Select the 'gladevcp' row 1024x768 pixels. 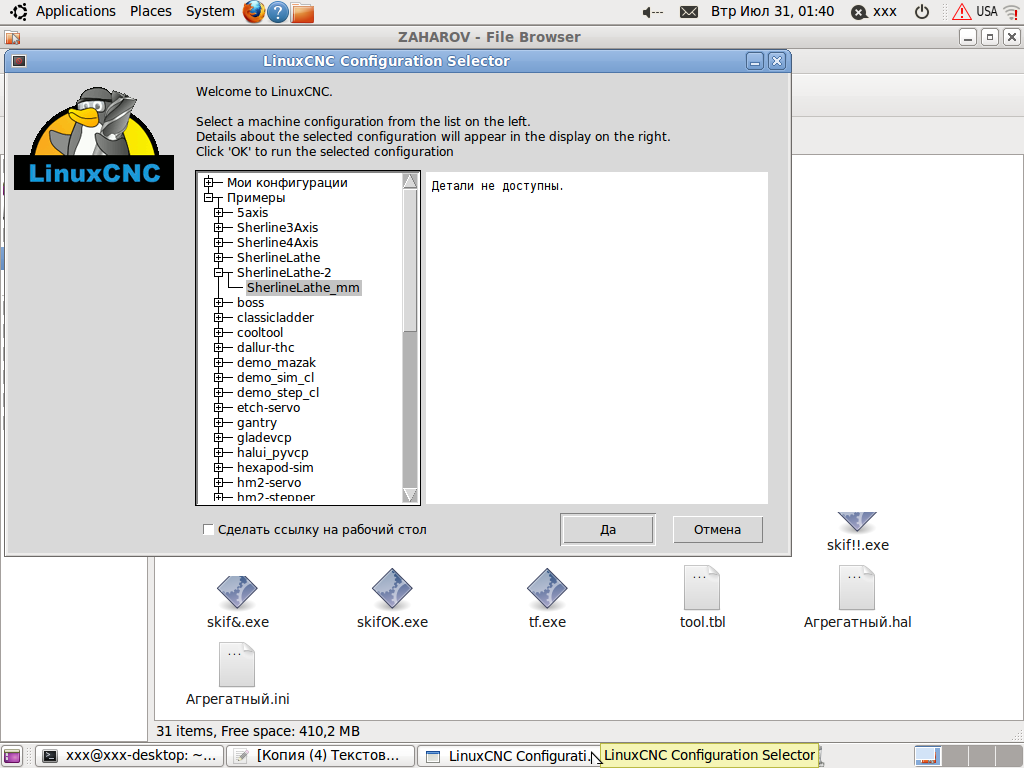[264, 438]
